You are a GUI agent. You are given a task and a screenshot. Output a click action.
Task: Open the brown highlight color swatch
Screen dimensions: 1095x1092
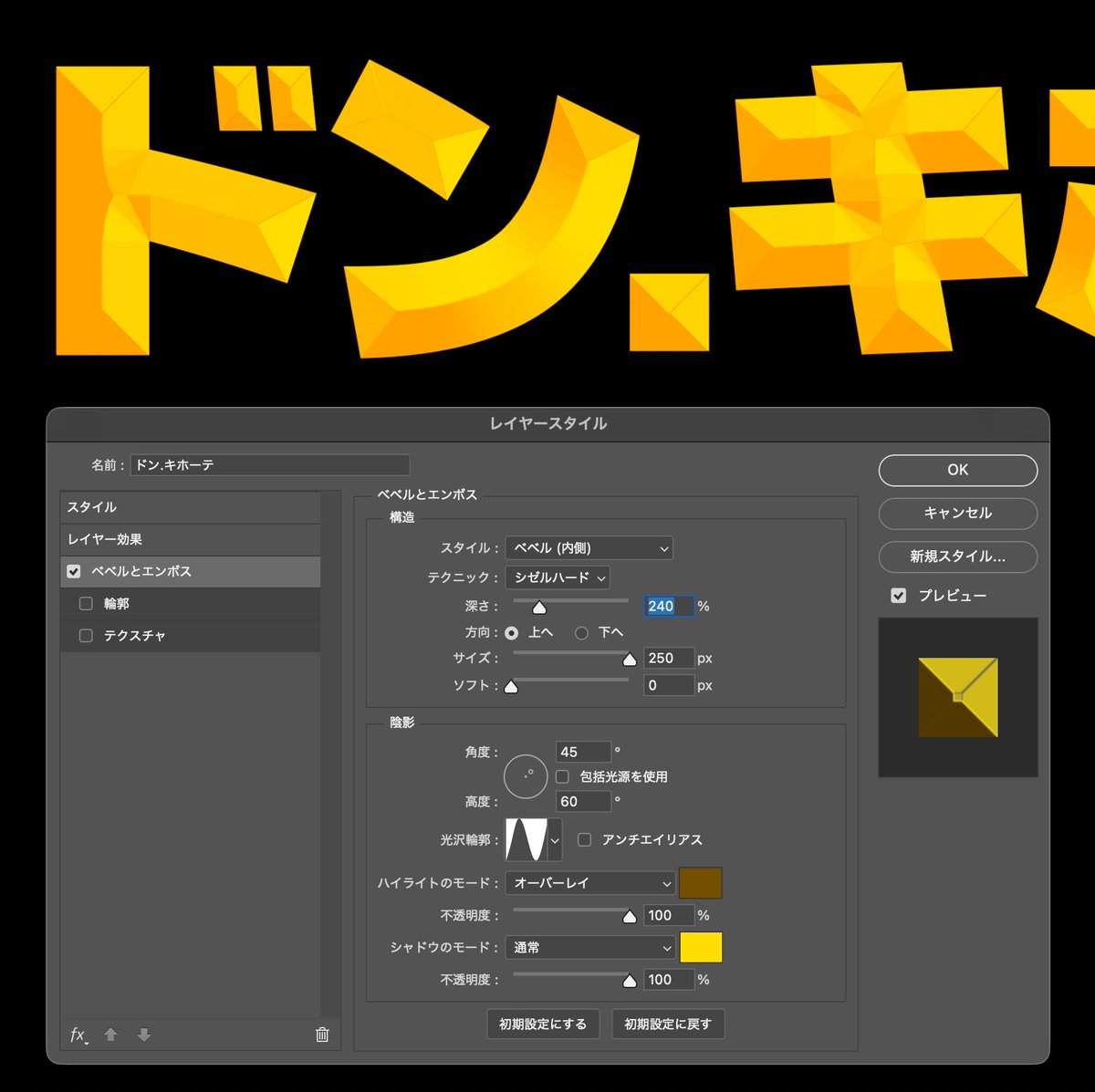(x=701, y=883)
